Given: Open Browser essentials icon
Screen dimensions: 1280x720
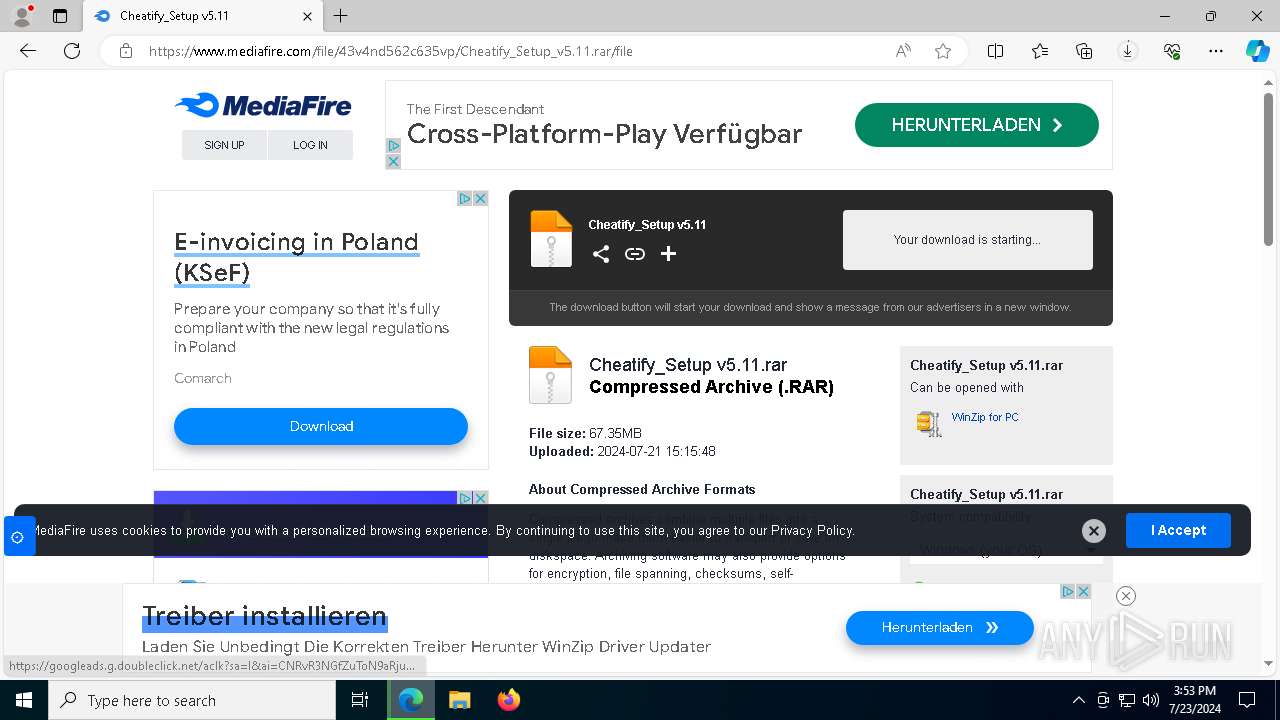Looking at the screenshot, I should [x=1172, y=51].
